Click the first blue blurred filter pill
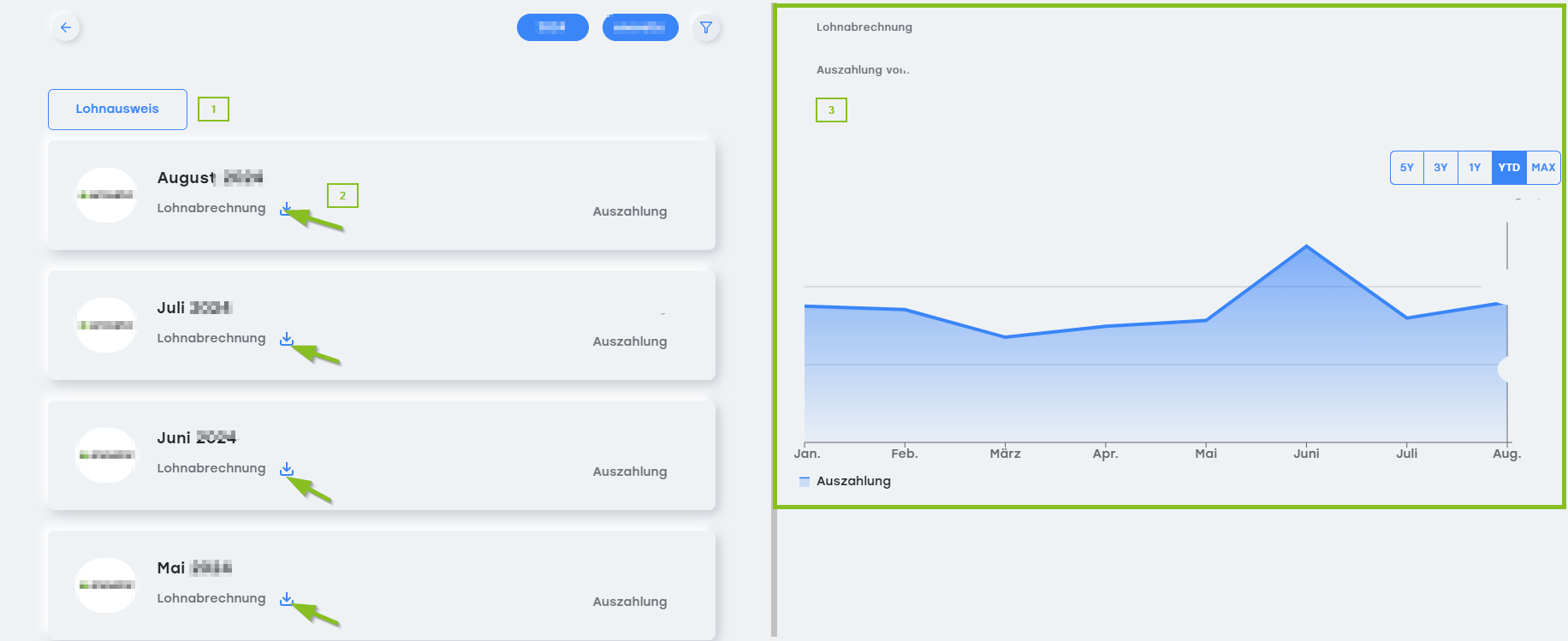Image resolution: width=1568 pixels, height=641 pixels. (x=552, y=27)
